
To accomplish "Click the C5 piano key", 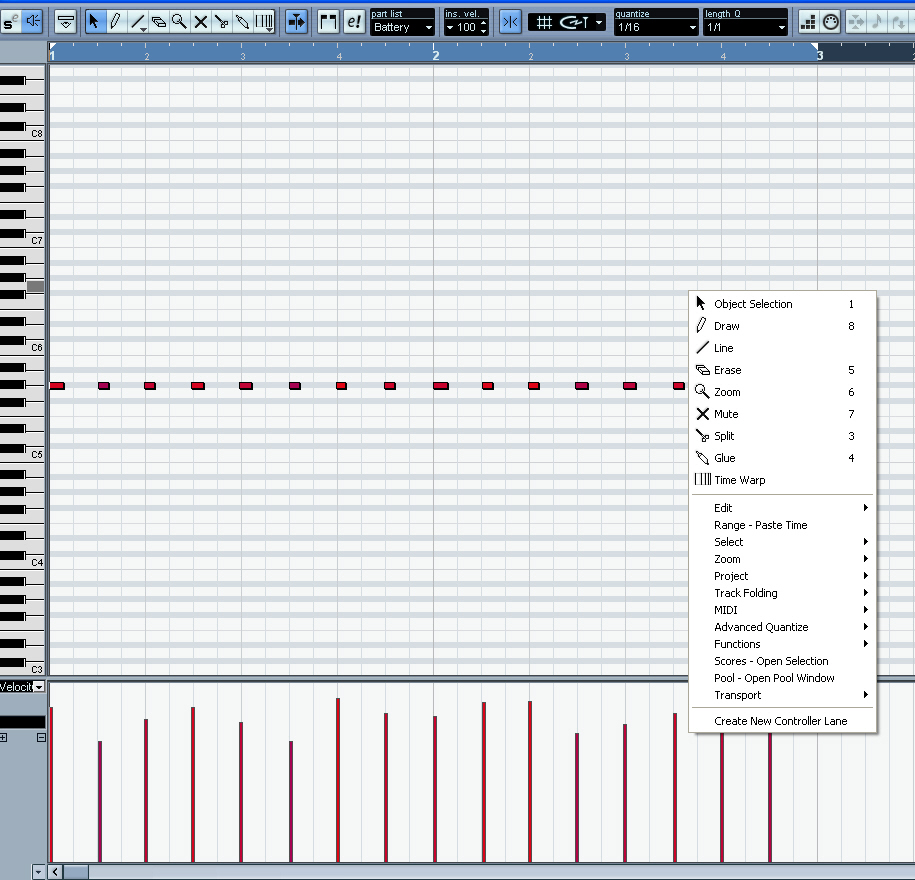I will tap(35, 454).
